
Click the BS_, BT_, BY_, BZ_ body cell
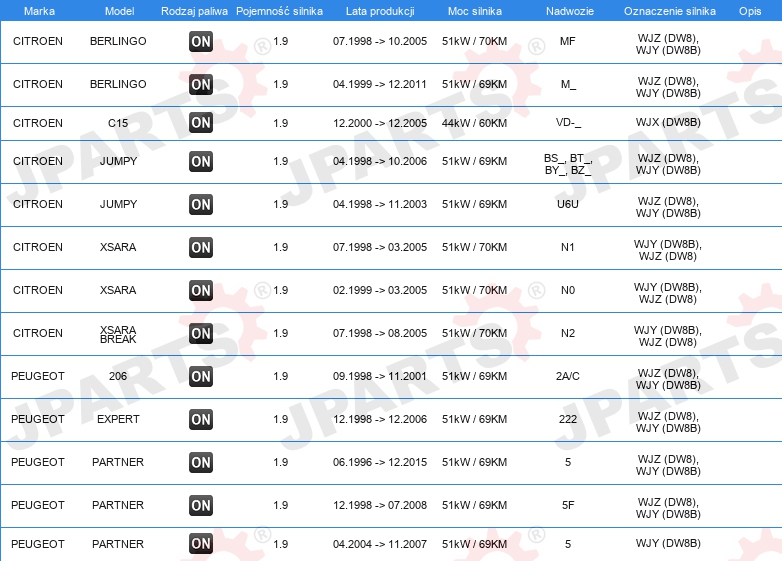(568, 165)
